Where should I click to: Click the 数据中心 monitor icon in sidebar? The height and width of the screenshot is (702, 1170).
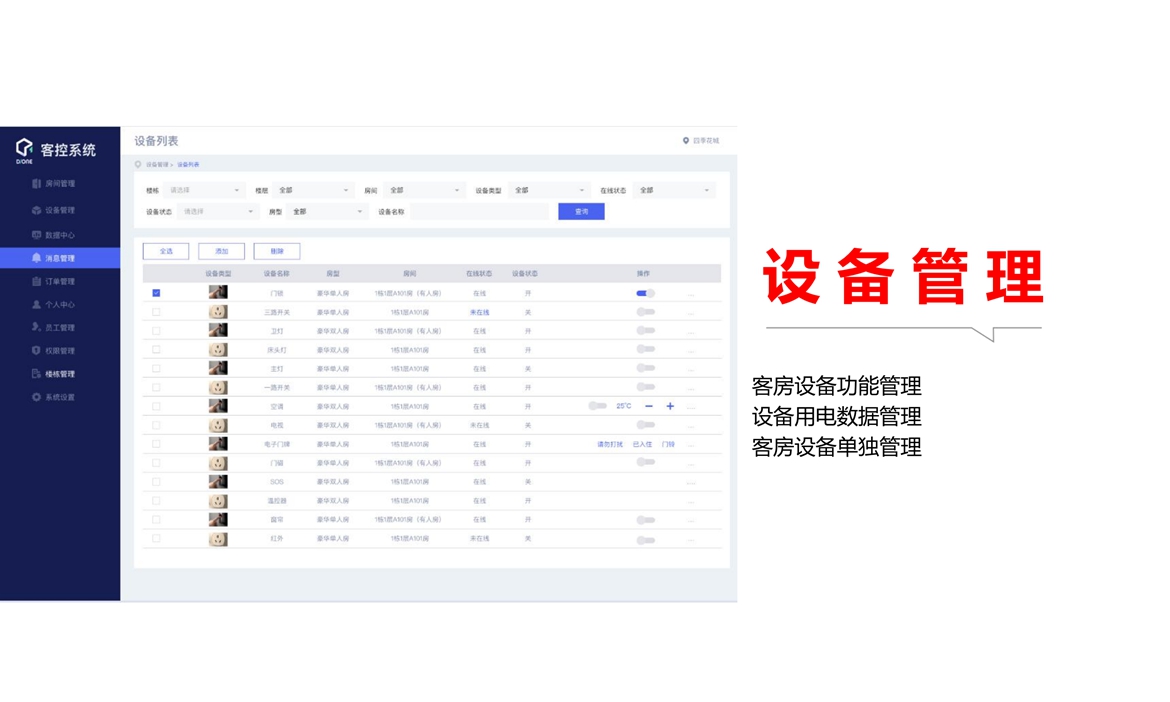(x=37, y=235)
